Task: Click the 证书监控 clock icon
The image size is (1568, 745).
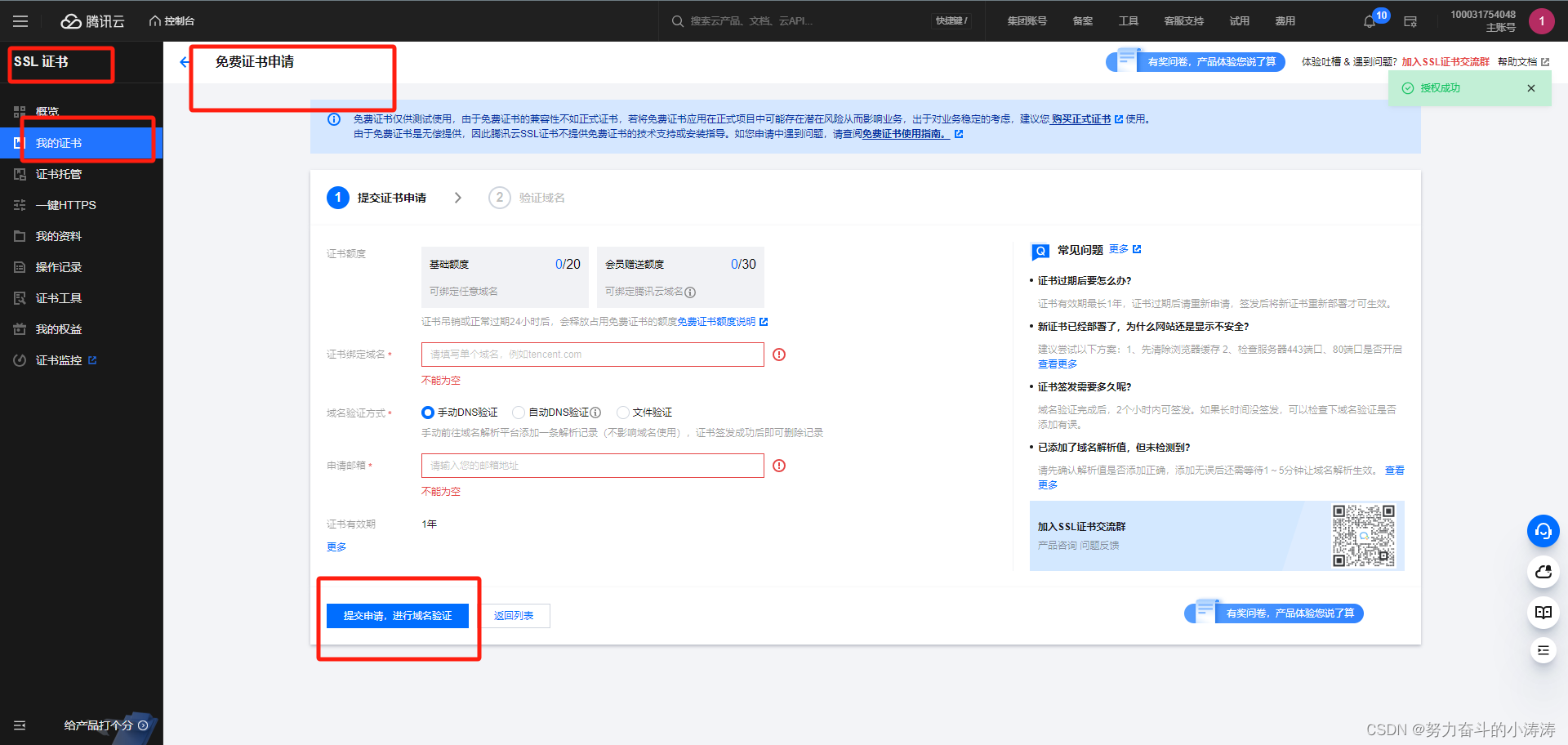Action: point(20,360)
